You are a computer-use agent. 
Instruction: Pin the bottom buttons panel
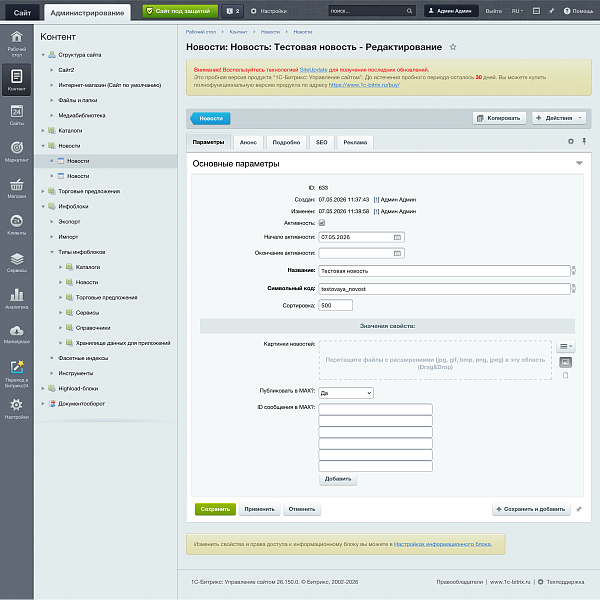point(579,509)
